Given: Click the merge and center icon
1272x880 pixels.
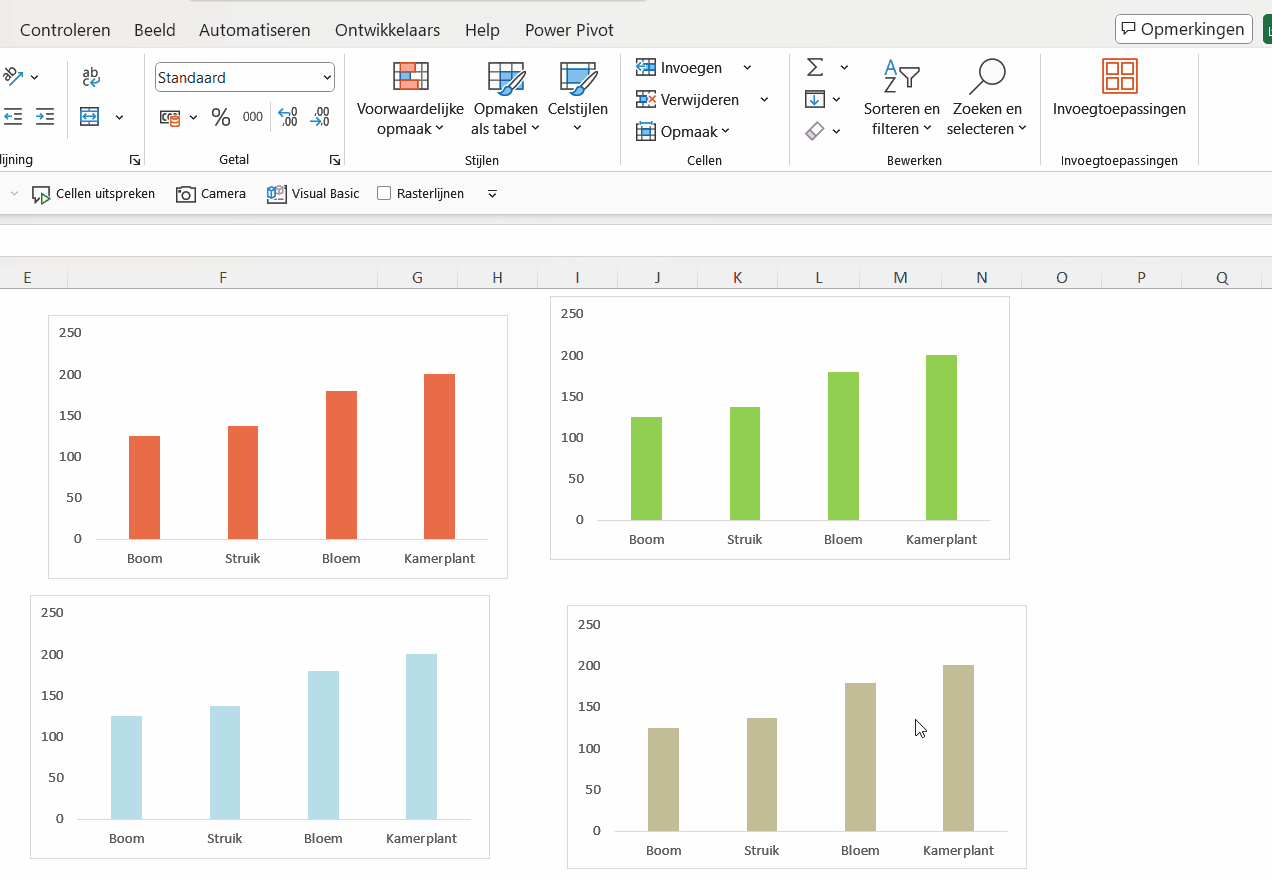Looking at the screenshot, I should point(90,117).
